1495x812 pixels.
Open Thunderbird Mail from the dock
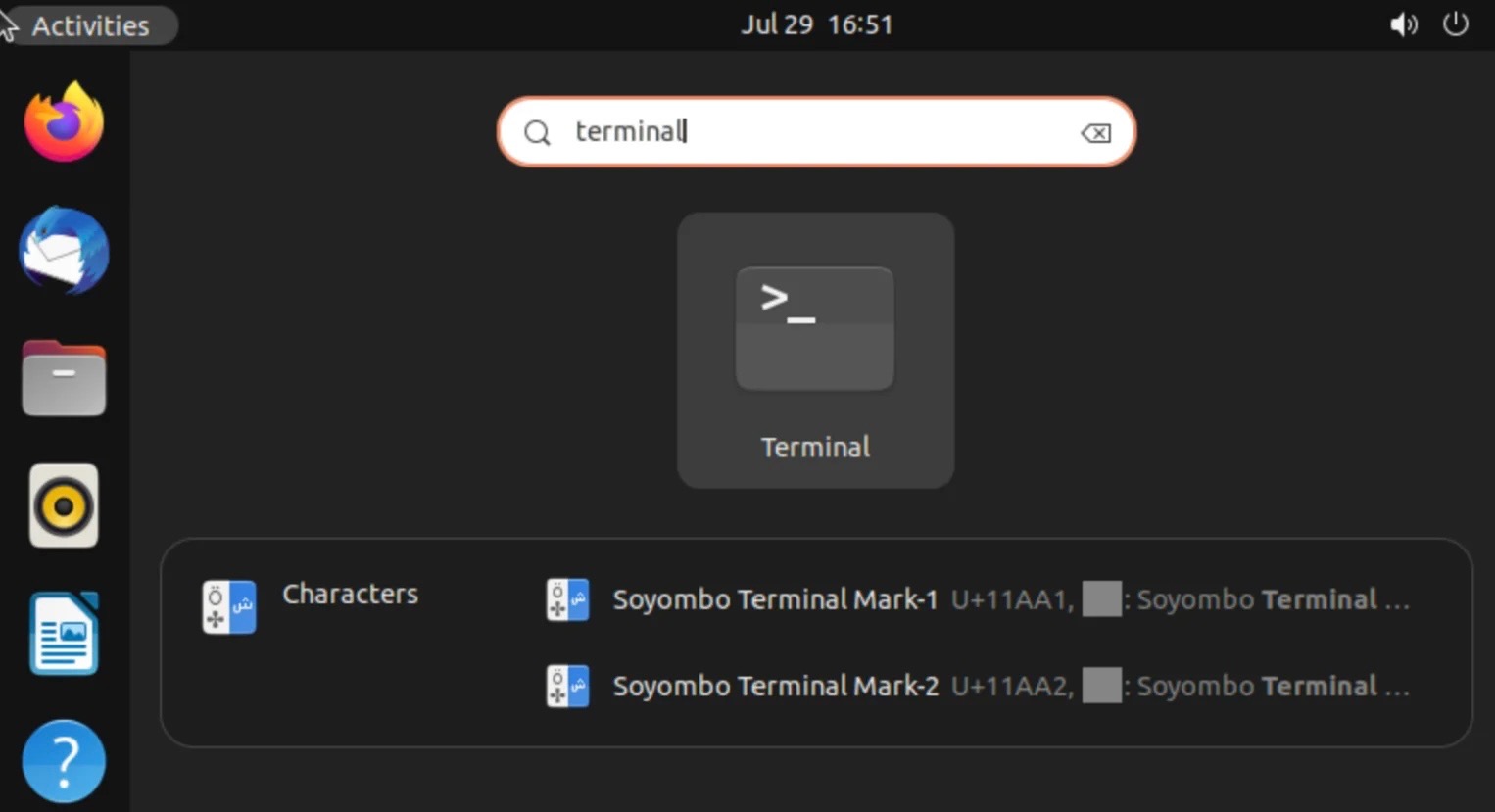click(x=64, y=251)
